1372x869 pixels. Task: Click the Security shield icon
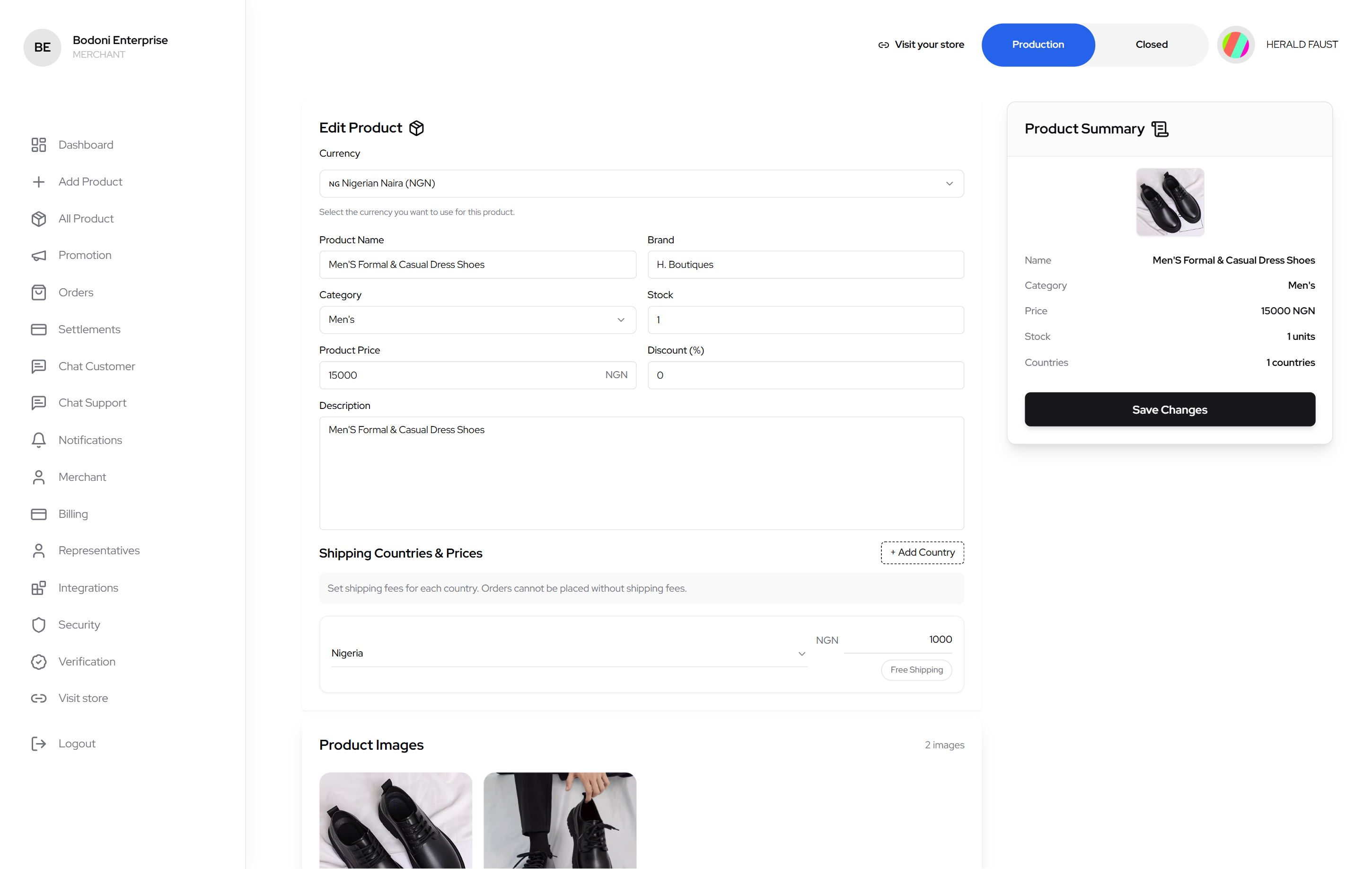click(x=38, y=625)
